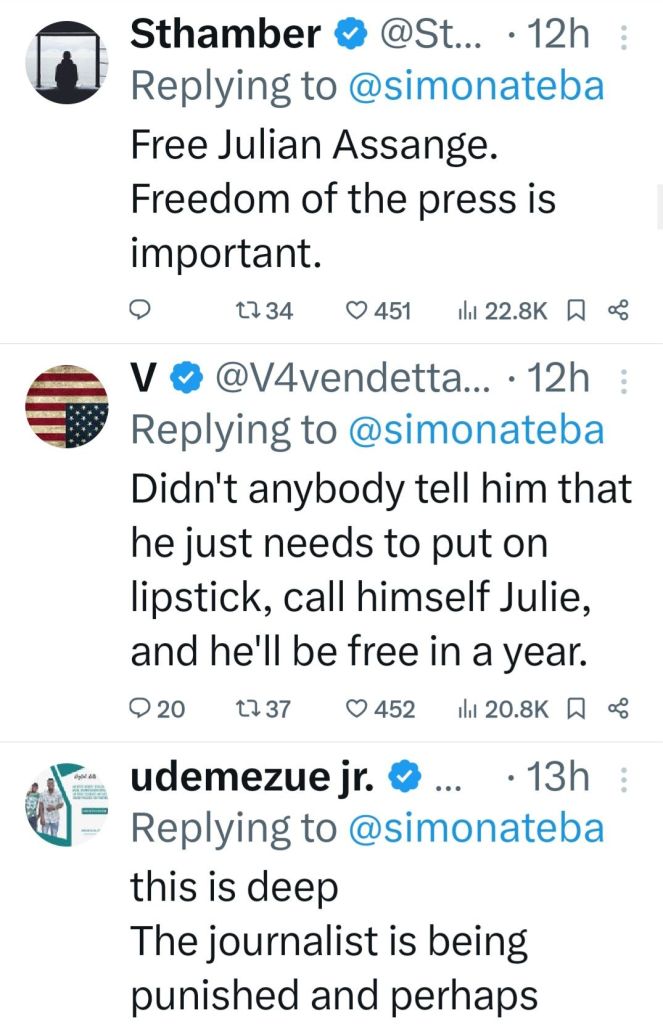Viewport: 663px width, 1024px height.
Task: Open more options on udemezue jr.'s tweet
Action: [625, 779]
